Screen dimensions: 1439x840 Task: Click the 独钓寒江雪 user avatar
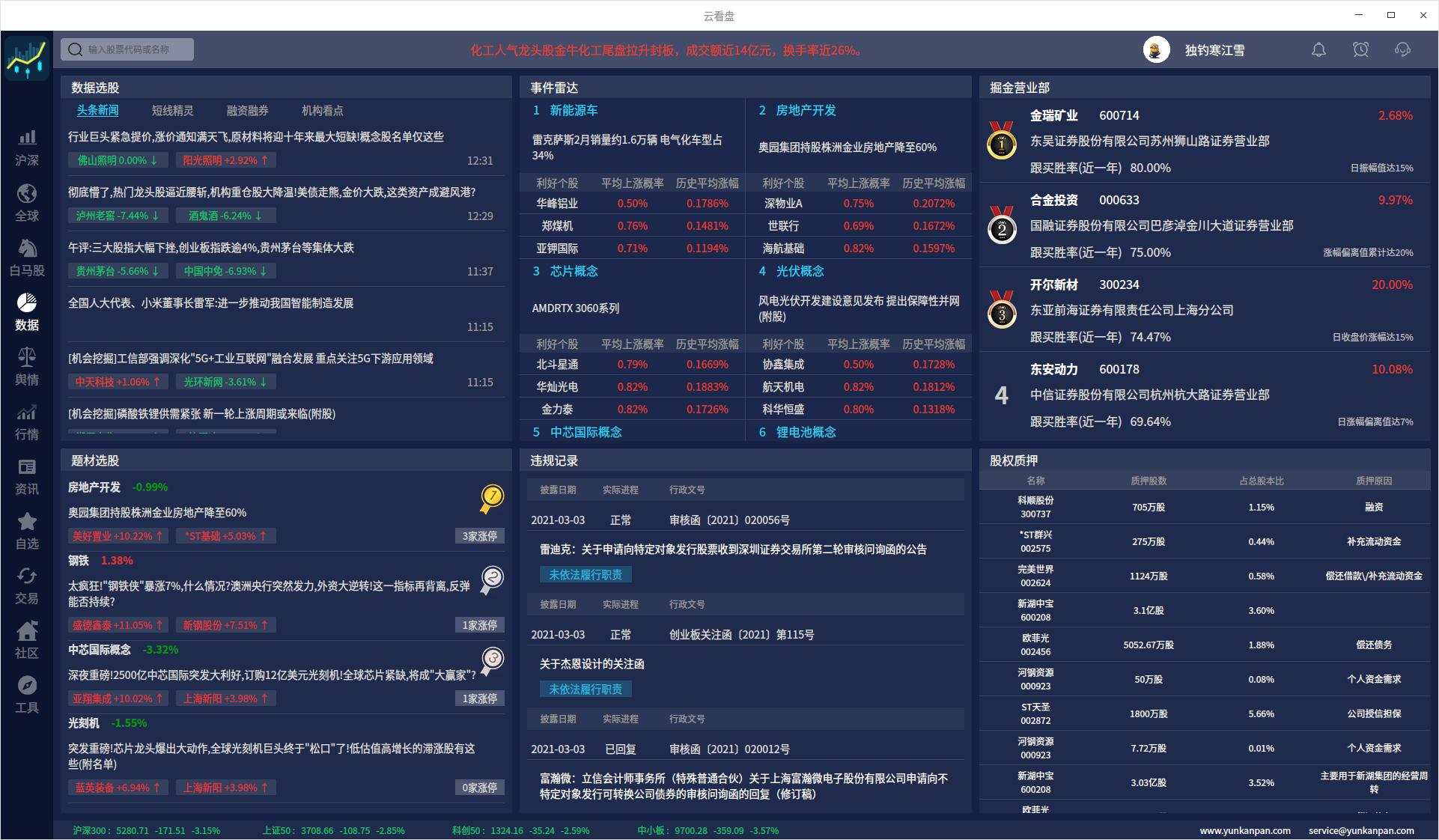pyautogui.click(x=1155, y=49)
